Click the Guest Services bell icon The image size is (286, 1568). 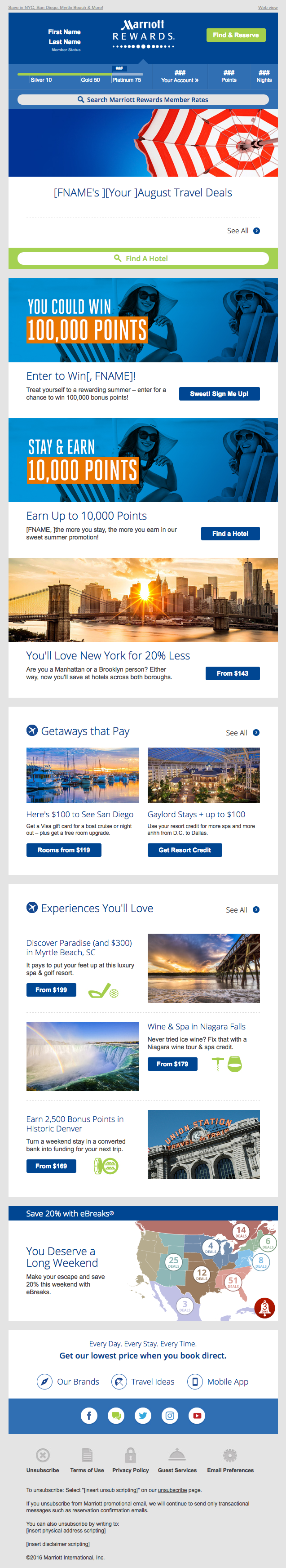[177, 1455]
